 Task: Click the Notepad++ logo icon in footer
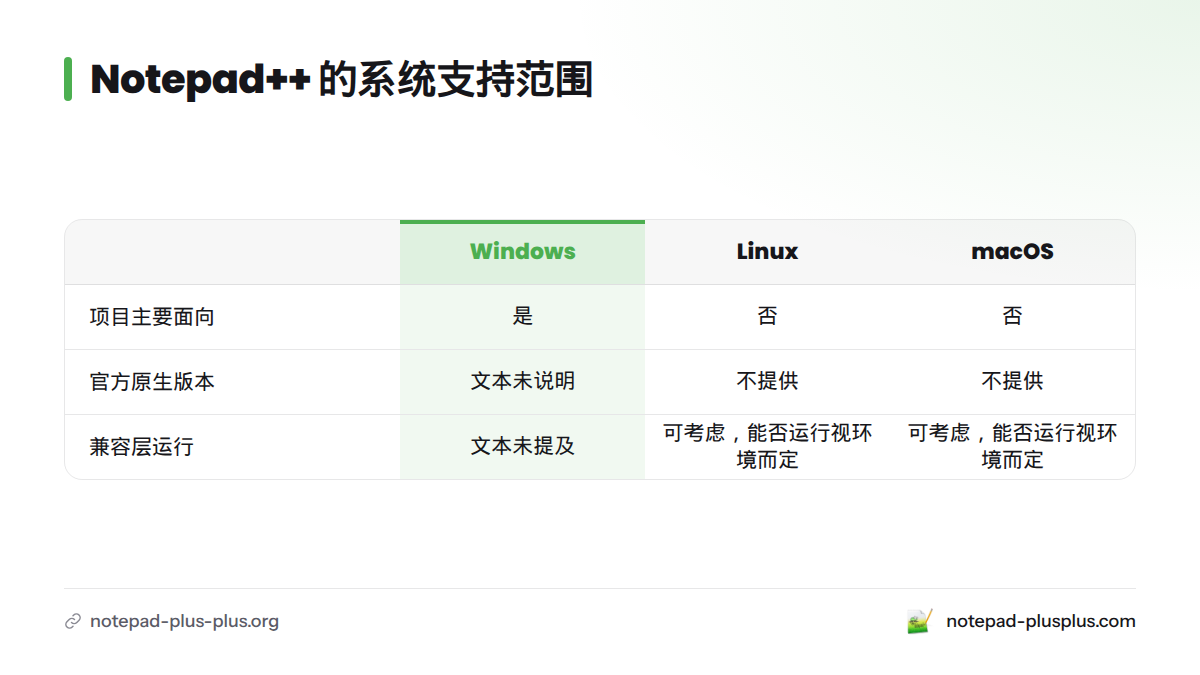[x=920, y=621]
